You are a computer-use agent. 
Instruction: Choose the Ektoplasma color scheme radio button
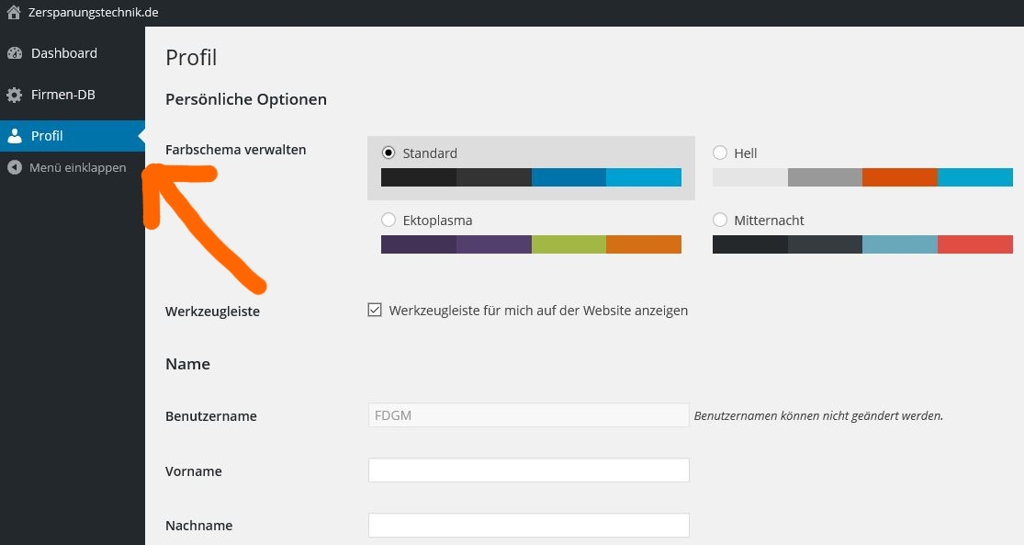tap(389, 220)
